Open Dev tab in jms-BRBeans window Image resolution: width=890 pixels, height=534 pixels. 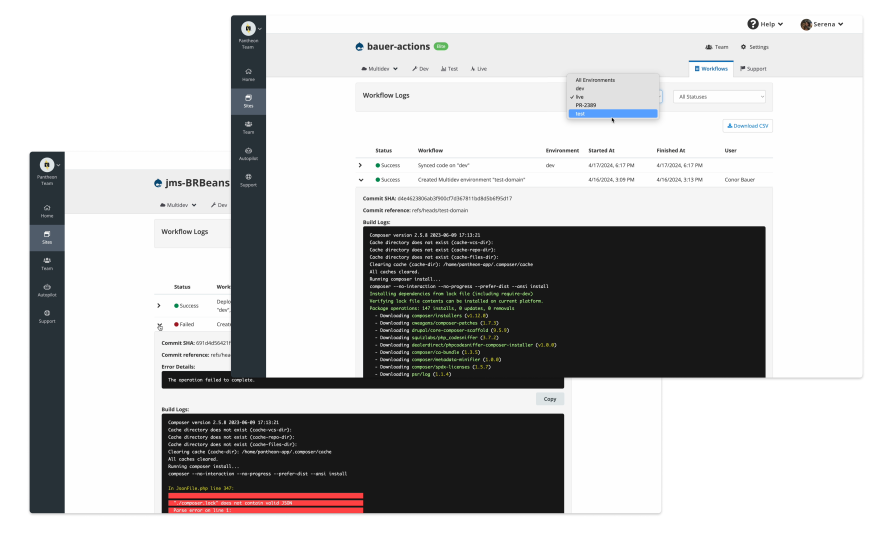click(219, 205)
